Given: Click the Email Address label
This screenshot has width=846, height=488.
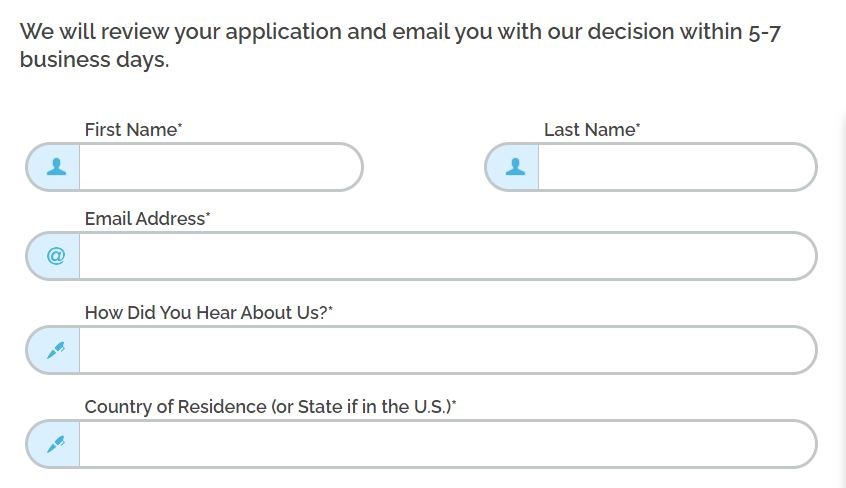Looking at the screenshot, I should tap(147, 219).
